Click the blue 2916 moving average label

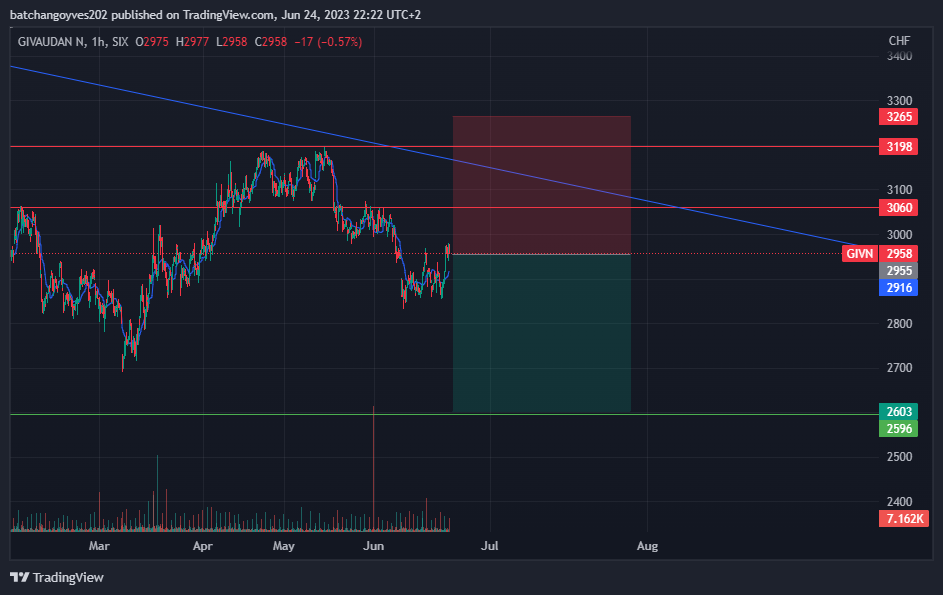click(x=898, y=288)
